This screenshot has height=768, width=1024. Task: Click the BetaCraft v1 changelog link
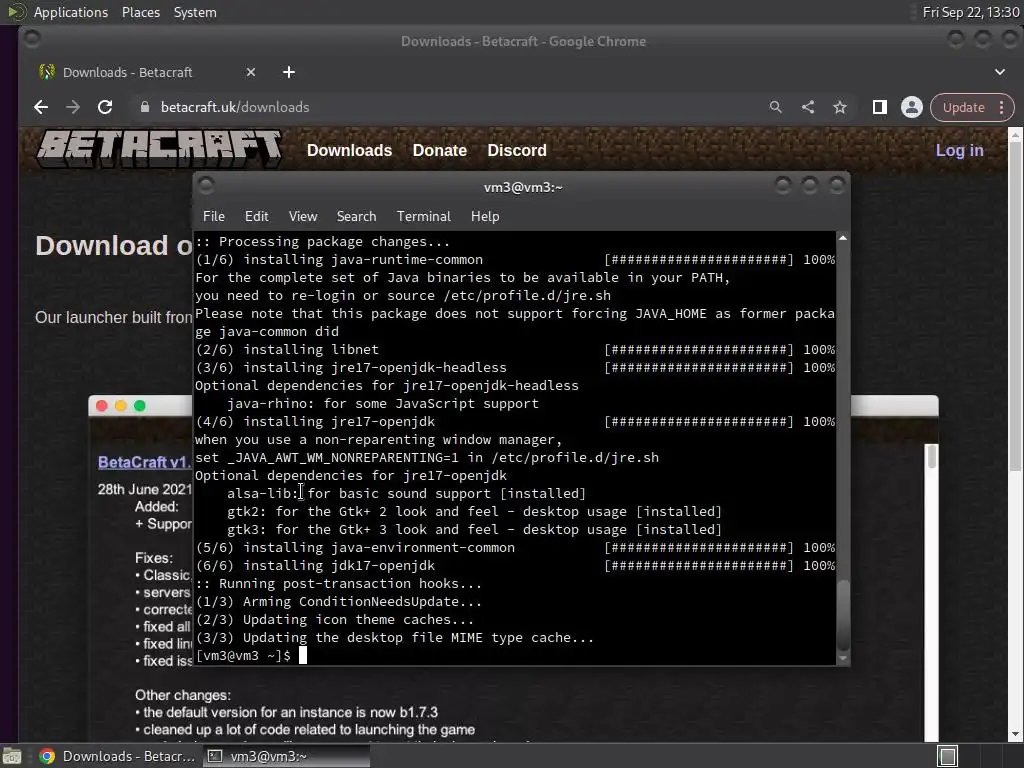click(144, 462)
